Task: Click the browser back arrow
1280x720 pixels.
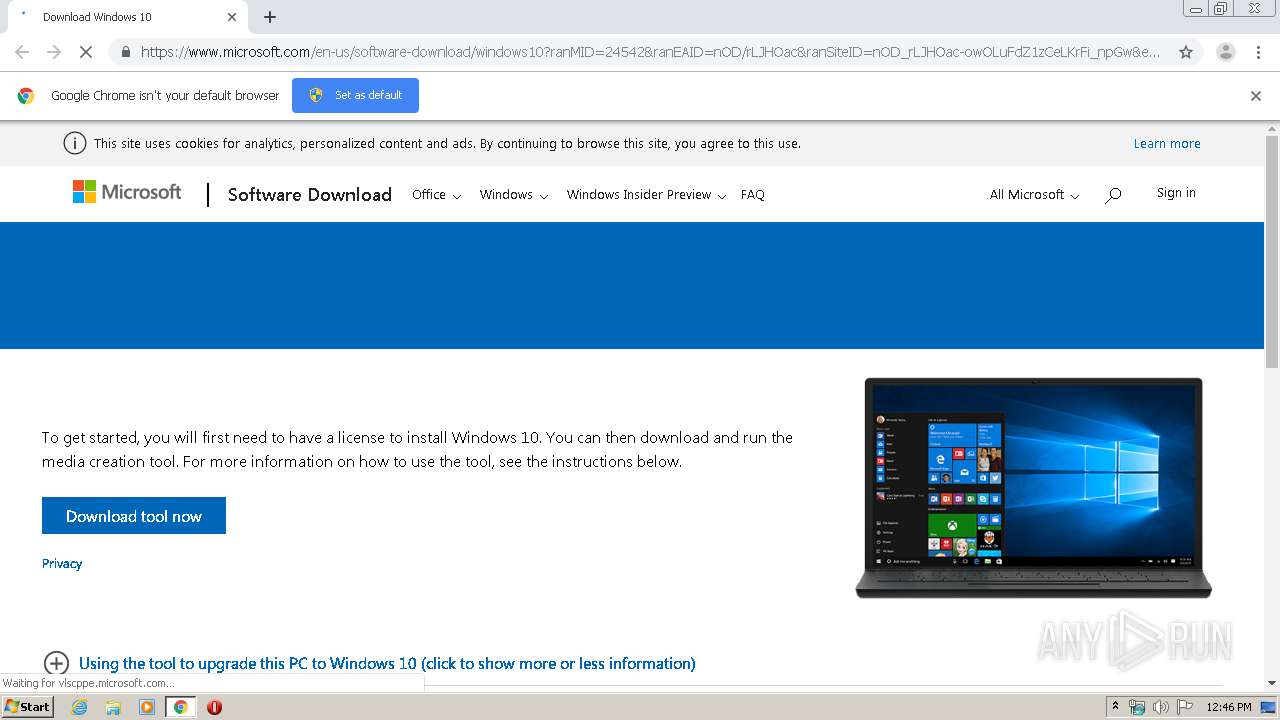Action: coord(22,52)
